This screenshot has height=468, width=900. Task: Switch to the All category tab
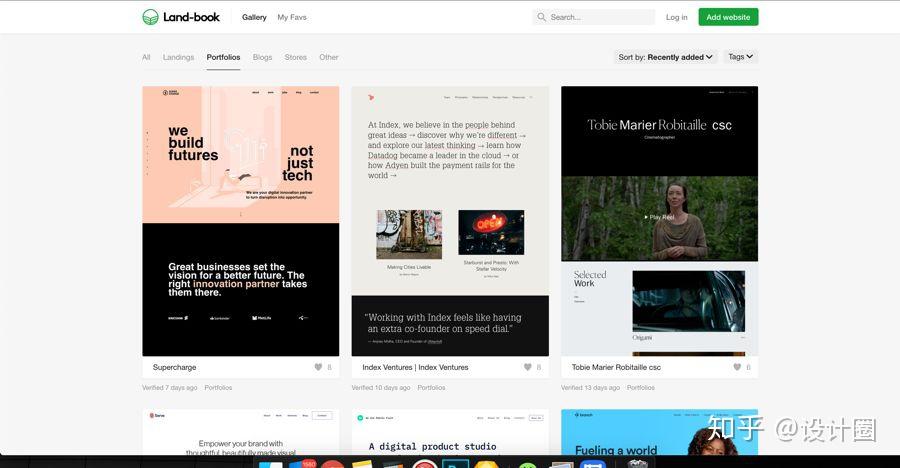pos(146,57)
